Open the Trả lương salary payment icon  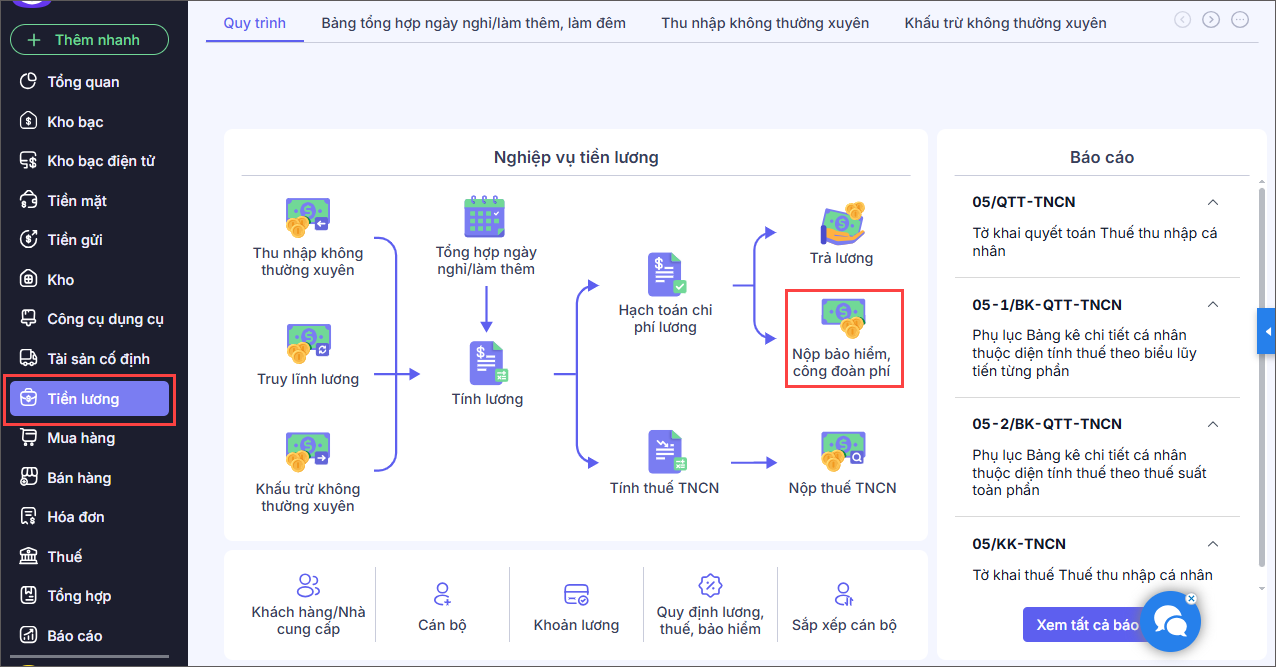[842, 222]
